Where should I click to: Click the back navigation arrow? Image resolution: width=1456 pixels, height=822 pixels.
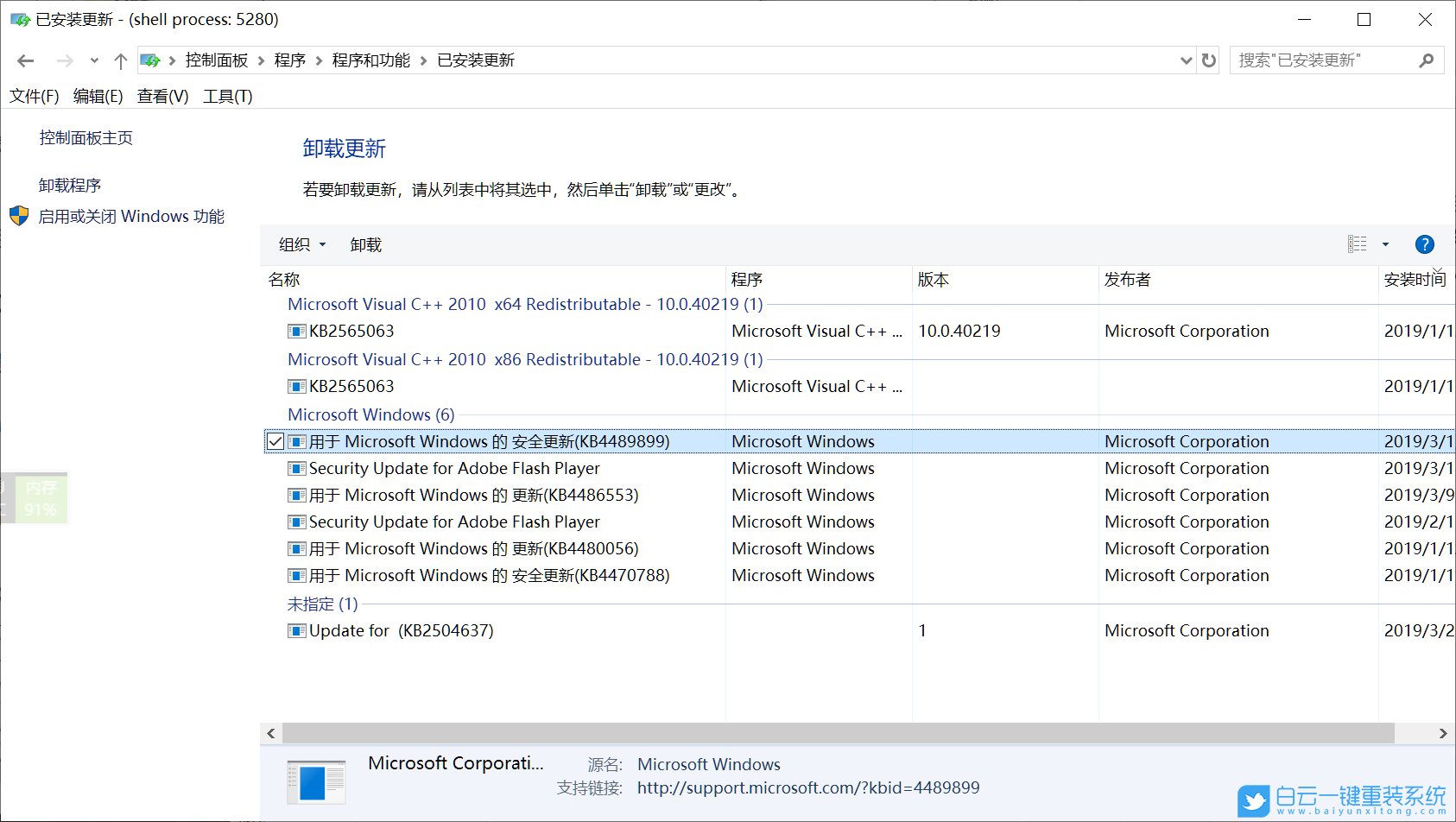tap(25, 60)
